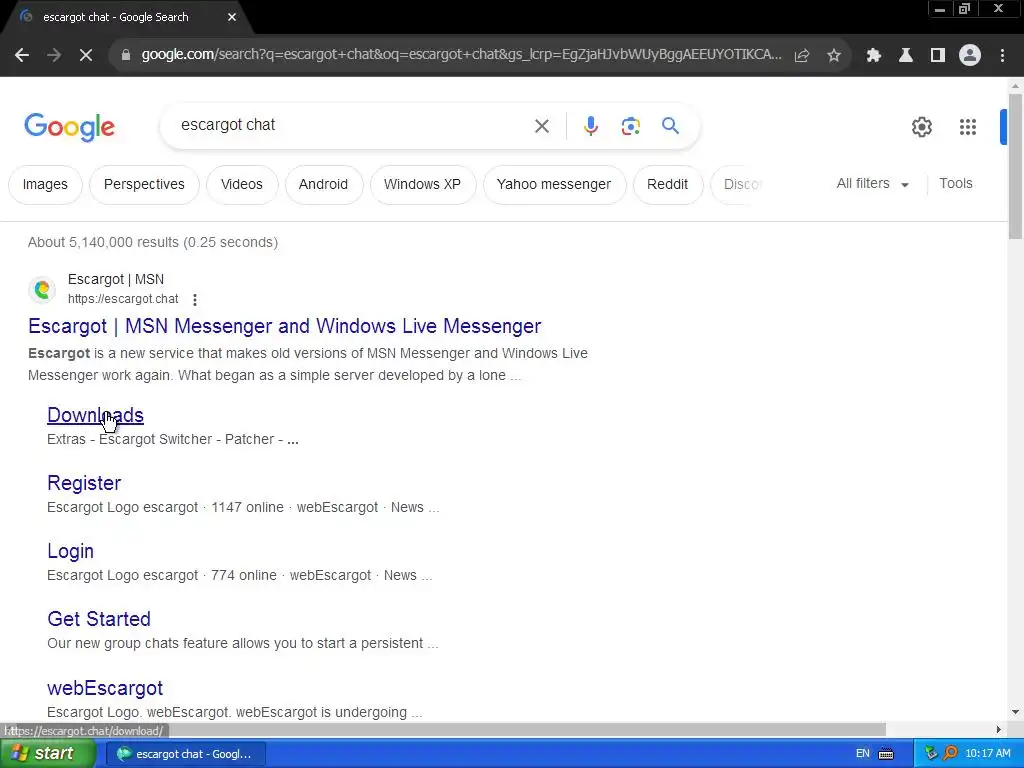The height and width of the screenshot is (768, 1024).
Task: Apply the Windows XP search chip
Action: pyautogui.click(x=423, y=184)
